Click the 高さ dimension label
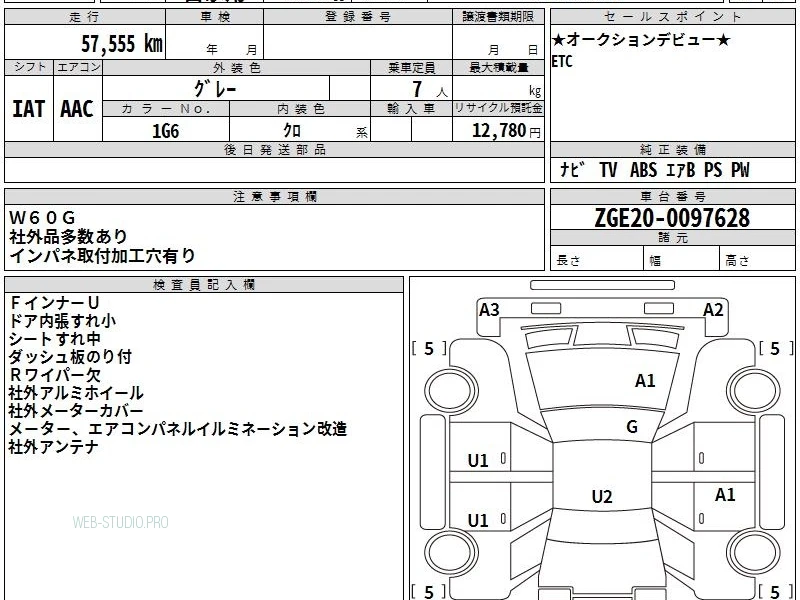Viewport: 800px width, 600px height. point(737,261)
